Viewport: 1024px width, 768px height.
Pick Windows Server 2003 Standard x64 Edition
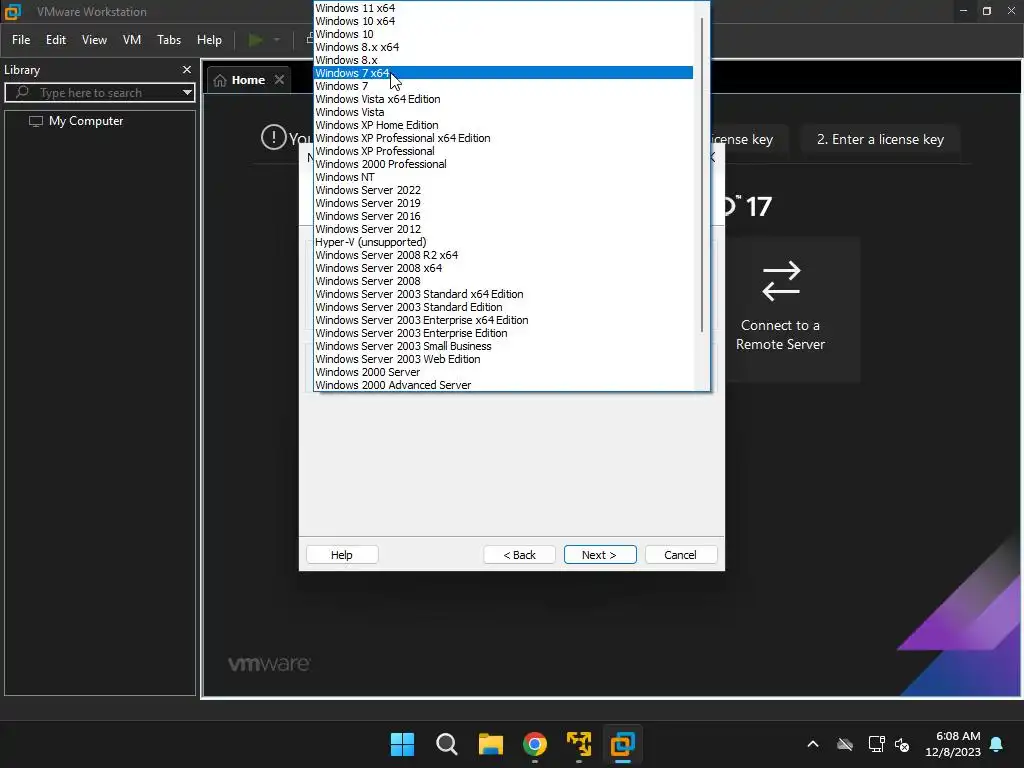pyautogui.click(x=503, y=294)
